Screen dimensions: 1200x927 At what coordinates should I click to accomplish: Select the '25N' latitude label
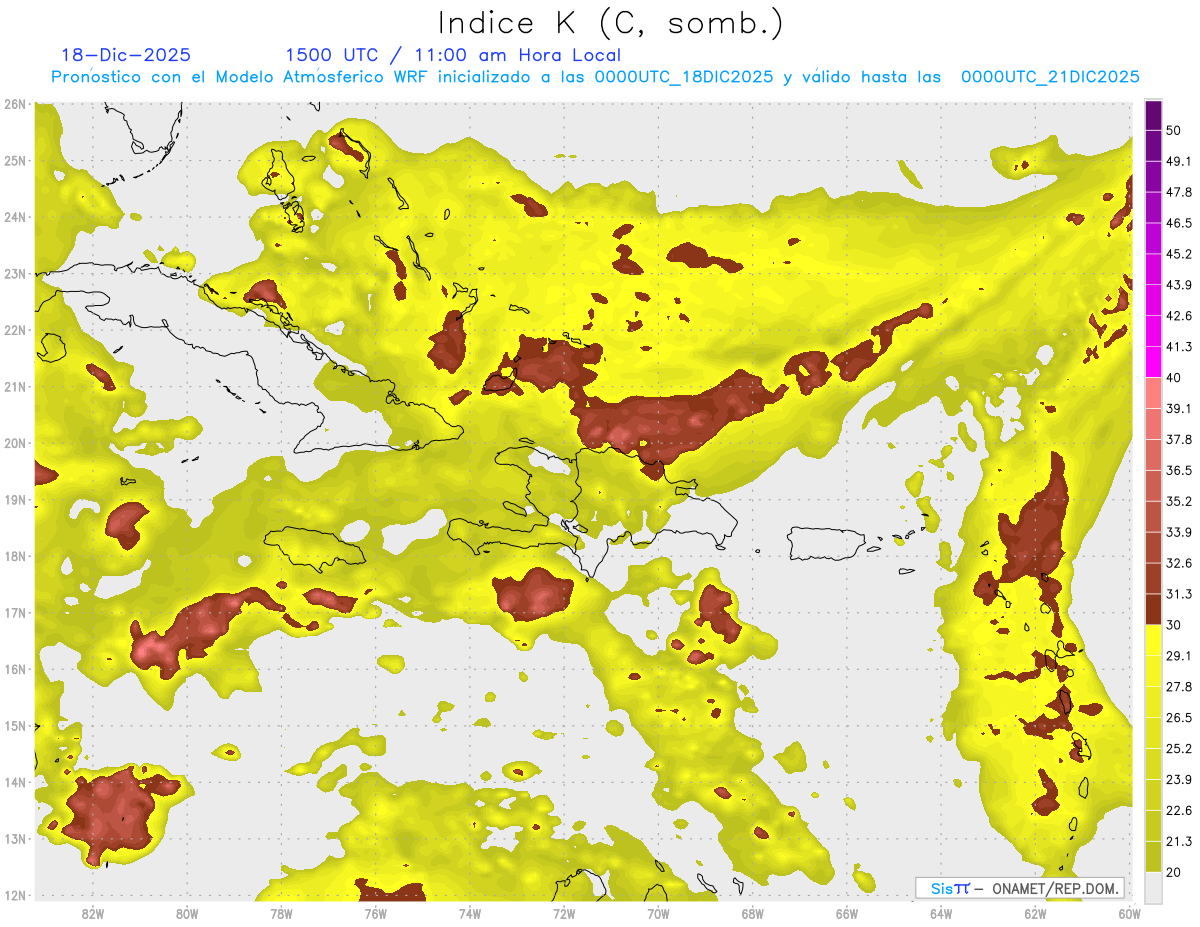point(14,160)
